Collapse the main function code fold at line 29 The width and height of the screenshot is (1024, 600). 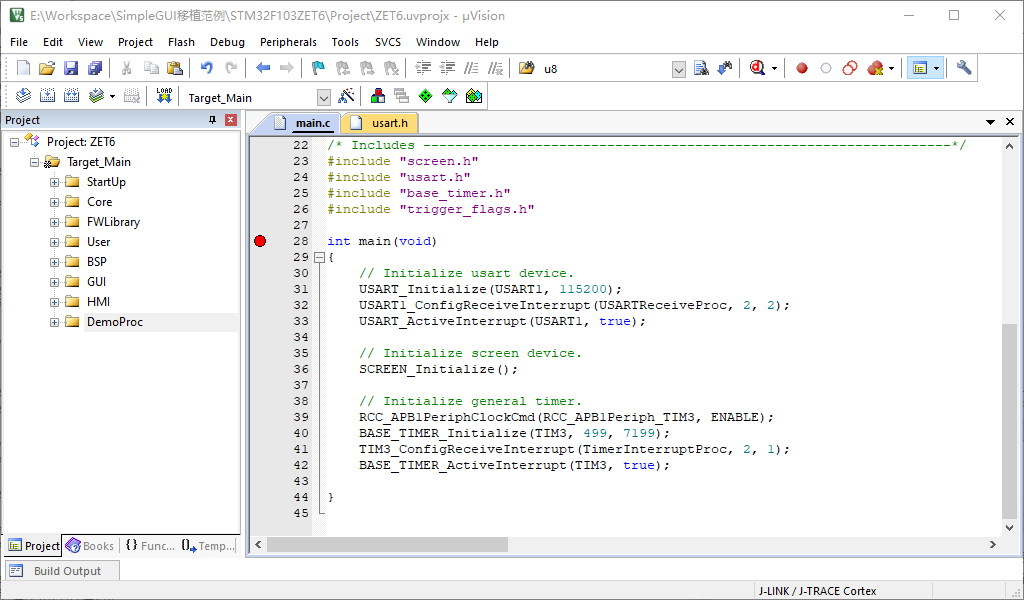coord(319,258)
